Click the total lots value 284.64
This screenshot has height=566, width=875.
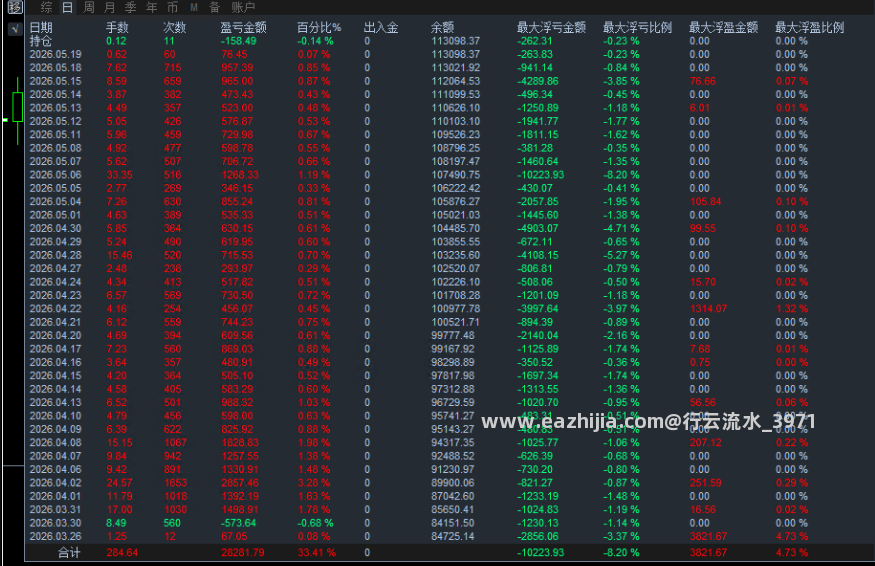[122, 553]
